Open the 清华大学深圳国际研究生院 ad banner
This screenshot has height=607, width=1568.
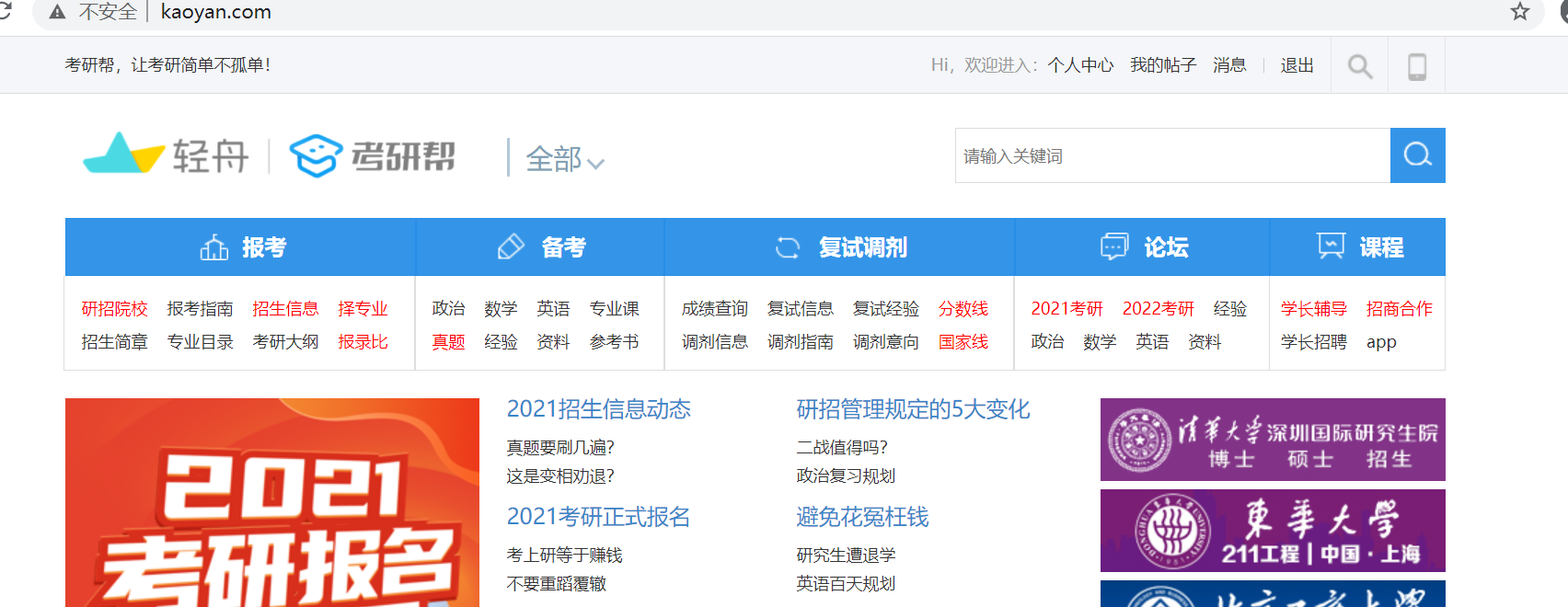click(x=1273, y=440)
